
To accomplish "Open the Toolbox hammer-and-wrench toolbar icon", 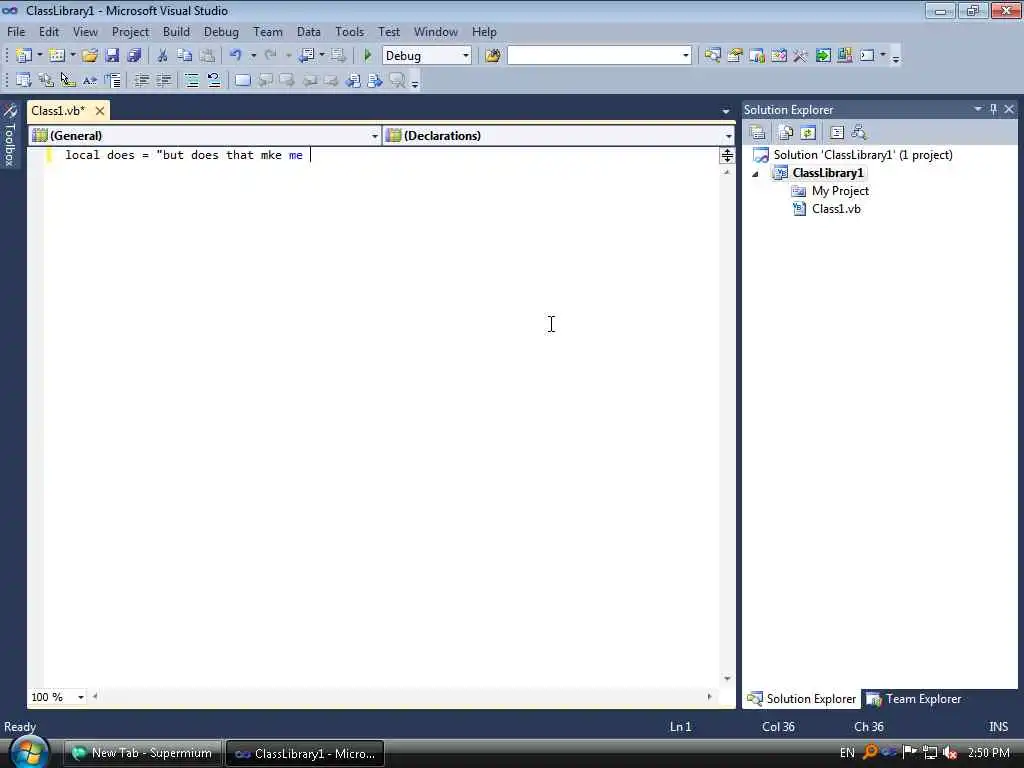I will point(800,56).
